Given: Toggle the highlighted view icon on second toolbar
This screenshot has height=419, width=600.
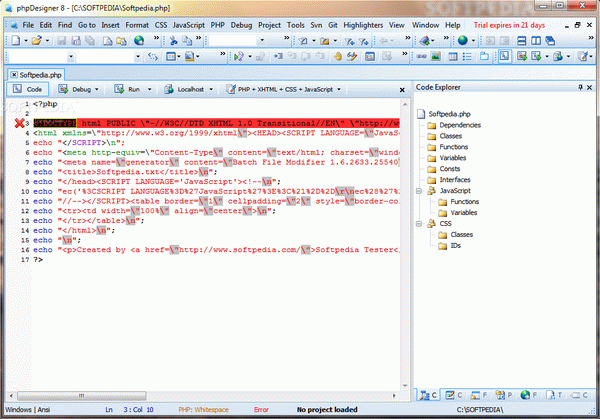Looking at the screenshot, I should click(x=504, y=57).
